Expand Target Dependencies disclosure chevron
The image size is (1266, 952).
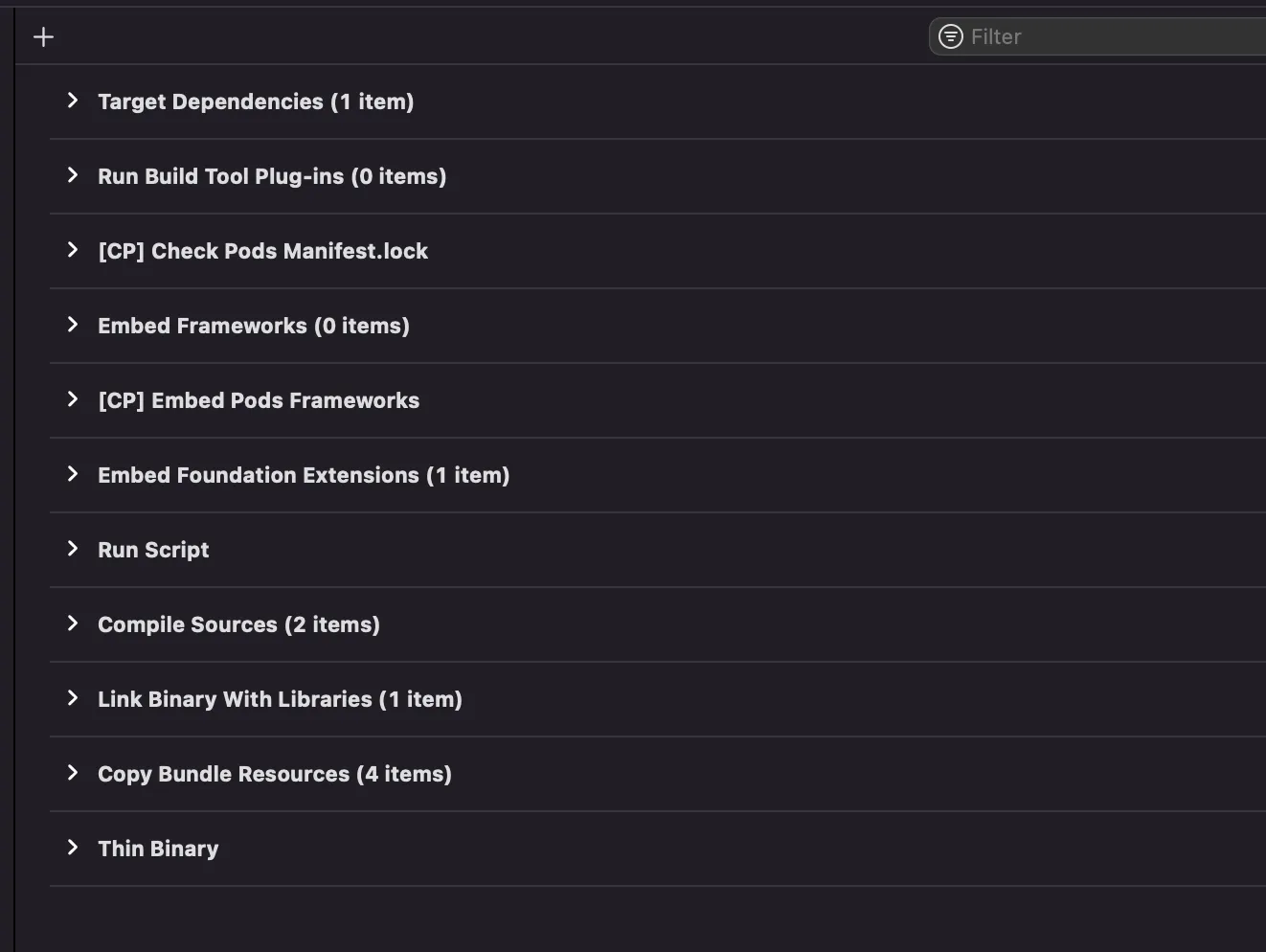tap(73, 101)
